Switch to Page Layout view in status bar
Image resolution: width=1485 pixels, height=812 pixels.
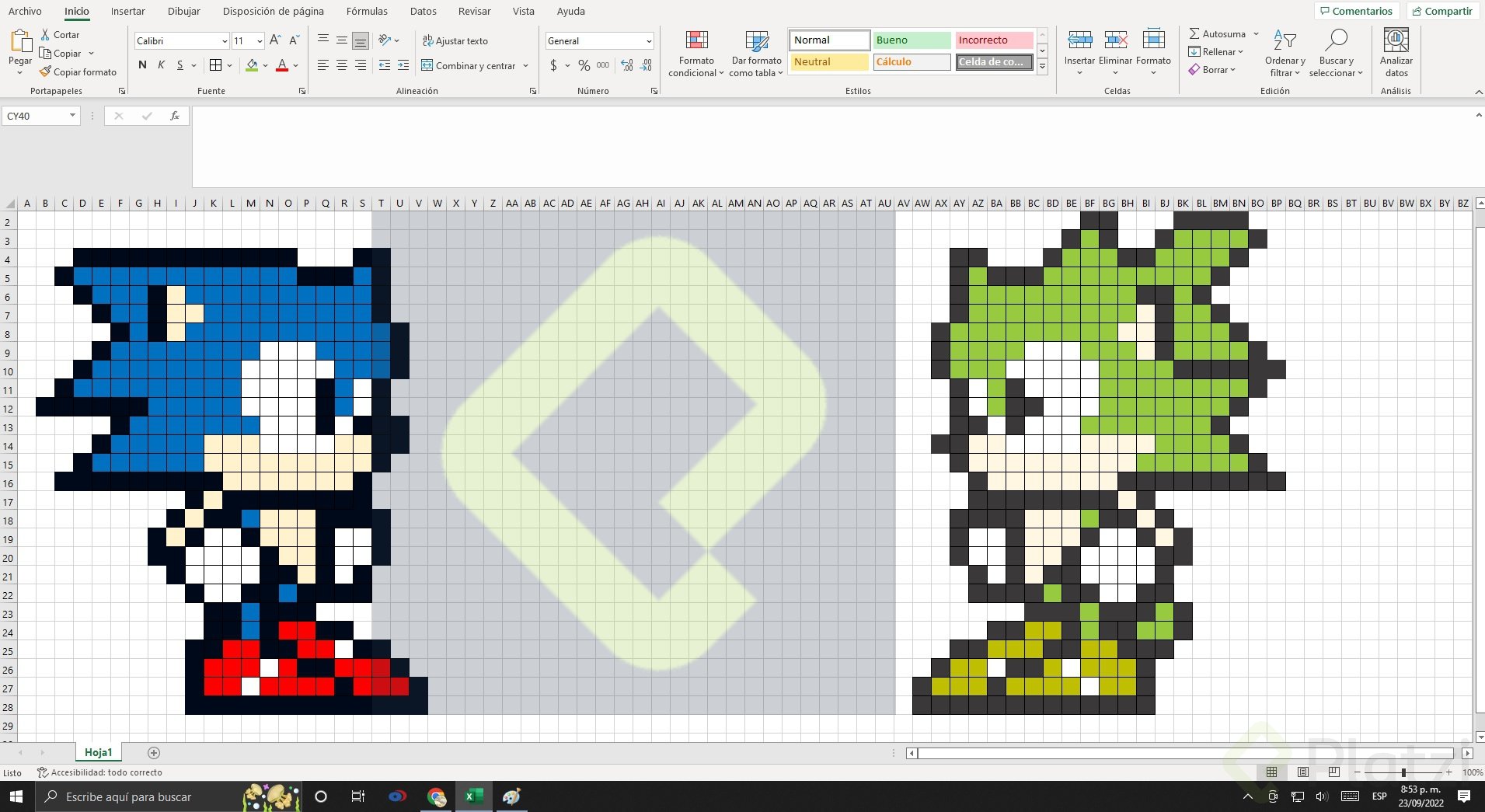click(x=1303, y=772)
